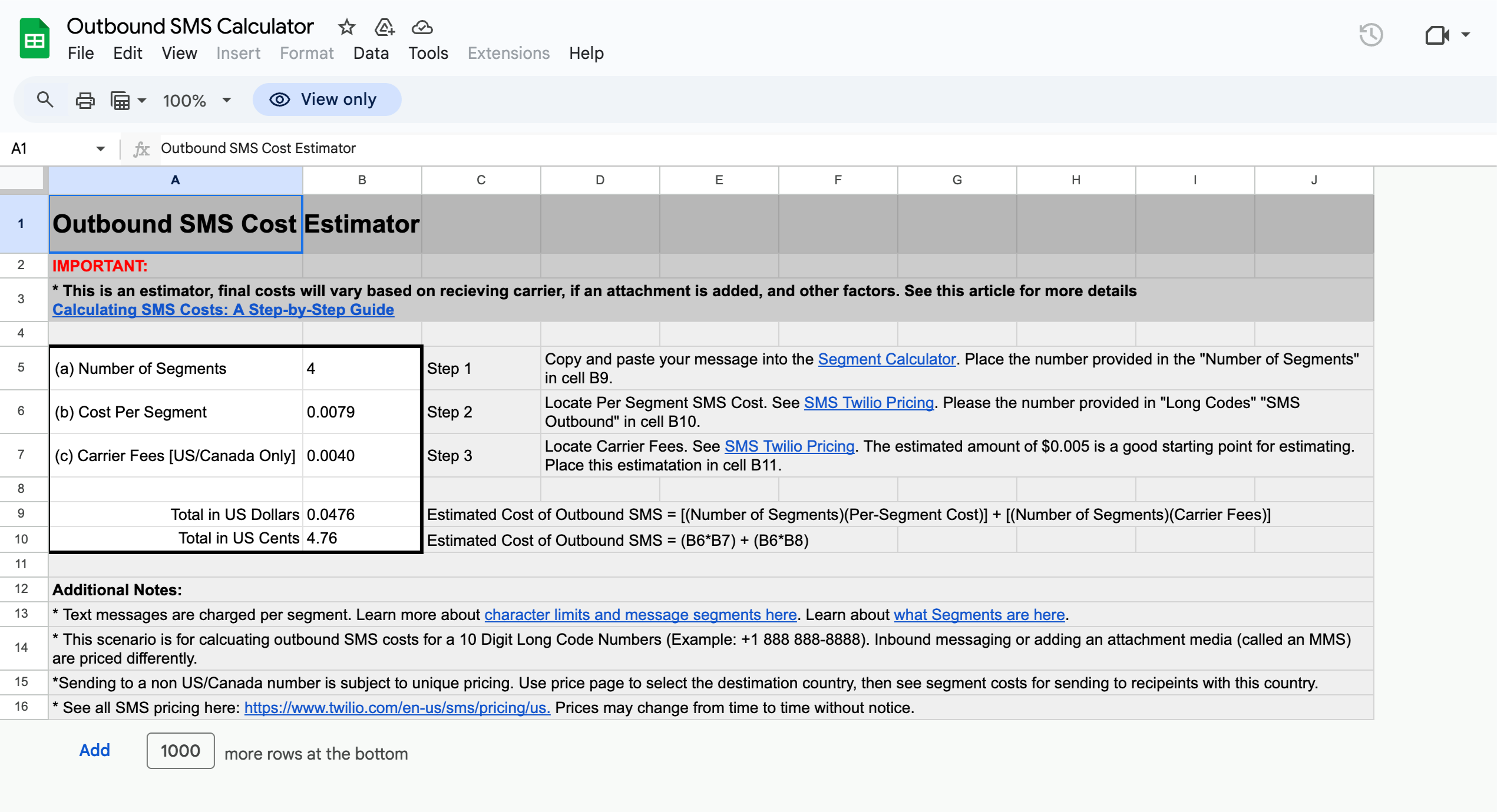Star the Outbound SMS Calculator document
This screenshot has width=1497, height=812.
coord(346,27)
